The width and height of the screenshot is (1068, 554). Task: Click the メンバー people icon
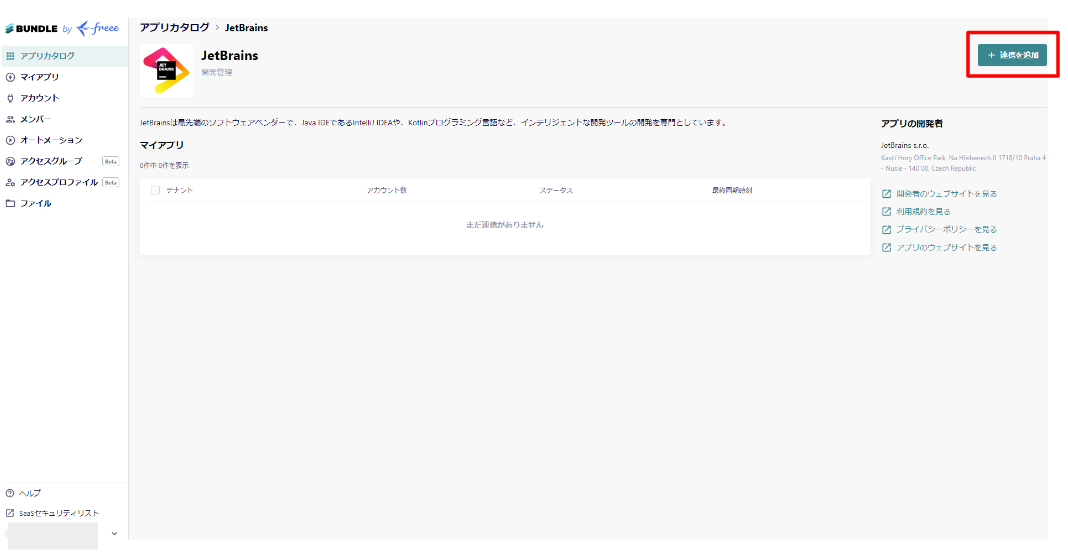coord(10,119)
